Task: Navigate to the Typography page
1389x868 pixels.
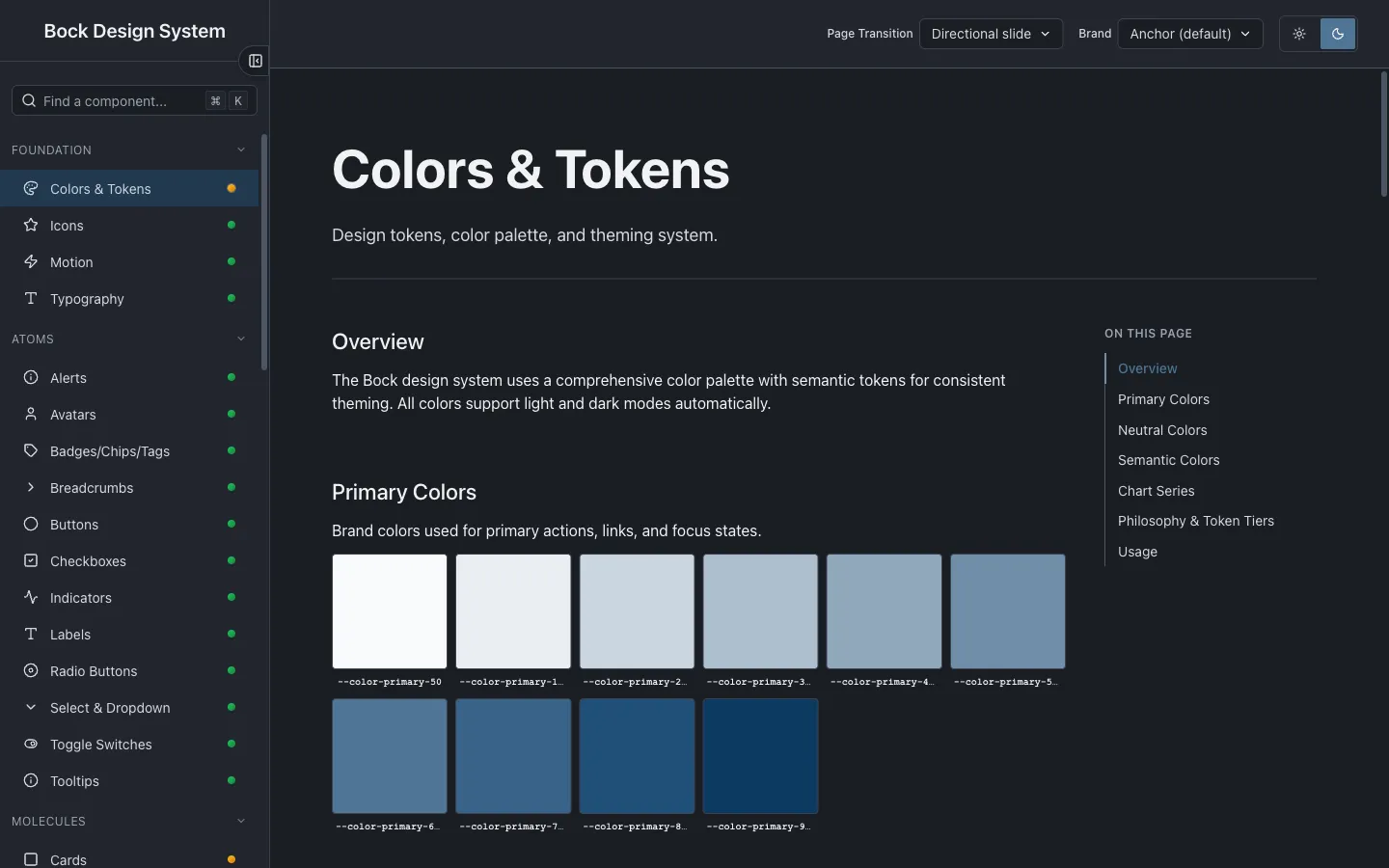Action: click(x=129, y=298)
